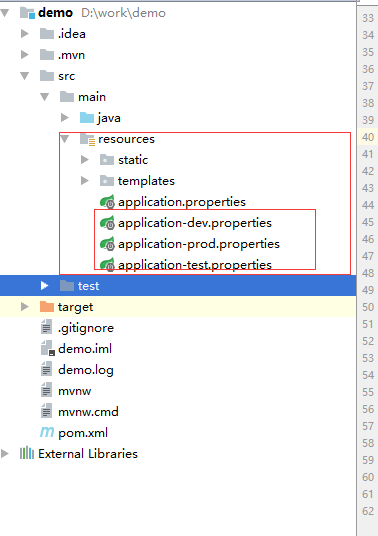Screen dimensions: 378x536
Task: Click the resources folder icon
Action: click(87, 139)
